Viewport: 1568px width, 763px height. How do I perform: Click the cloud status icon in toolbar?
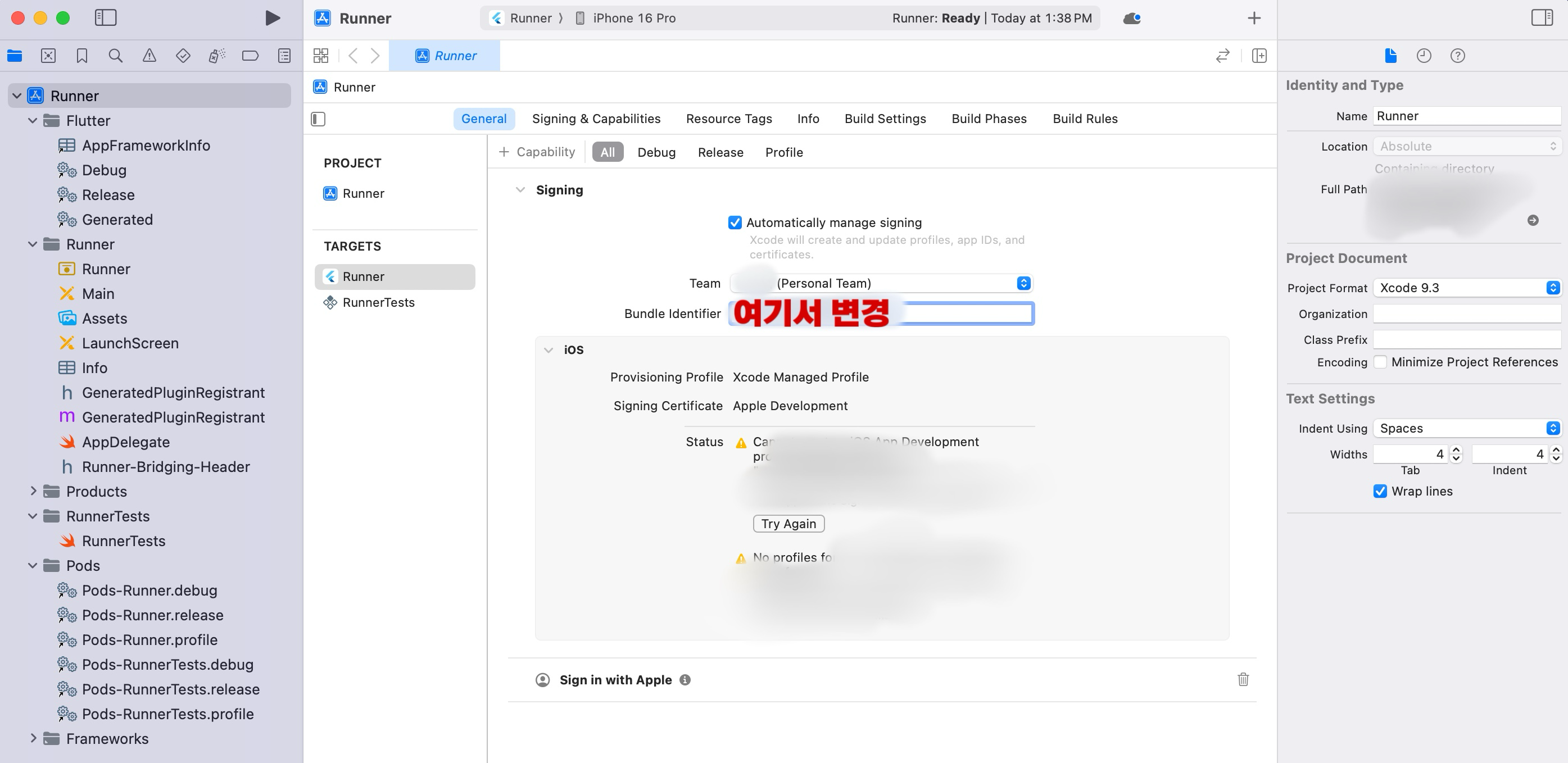(x=1131, y=18)
